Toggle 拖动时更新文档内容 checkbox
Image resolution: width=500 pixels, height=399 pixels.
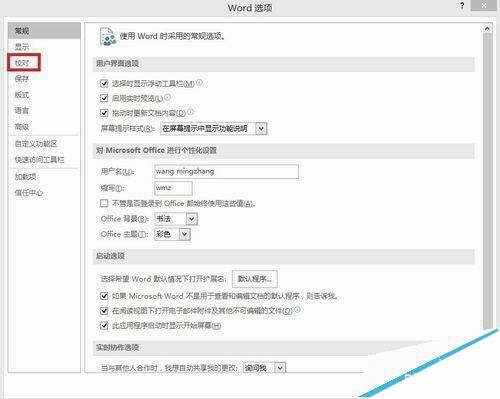104,113
